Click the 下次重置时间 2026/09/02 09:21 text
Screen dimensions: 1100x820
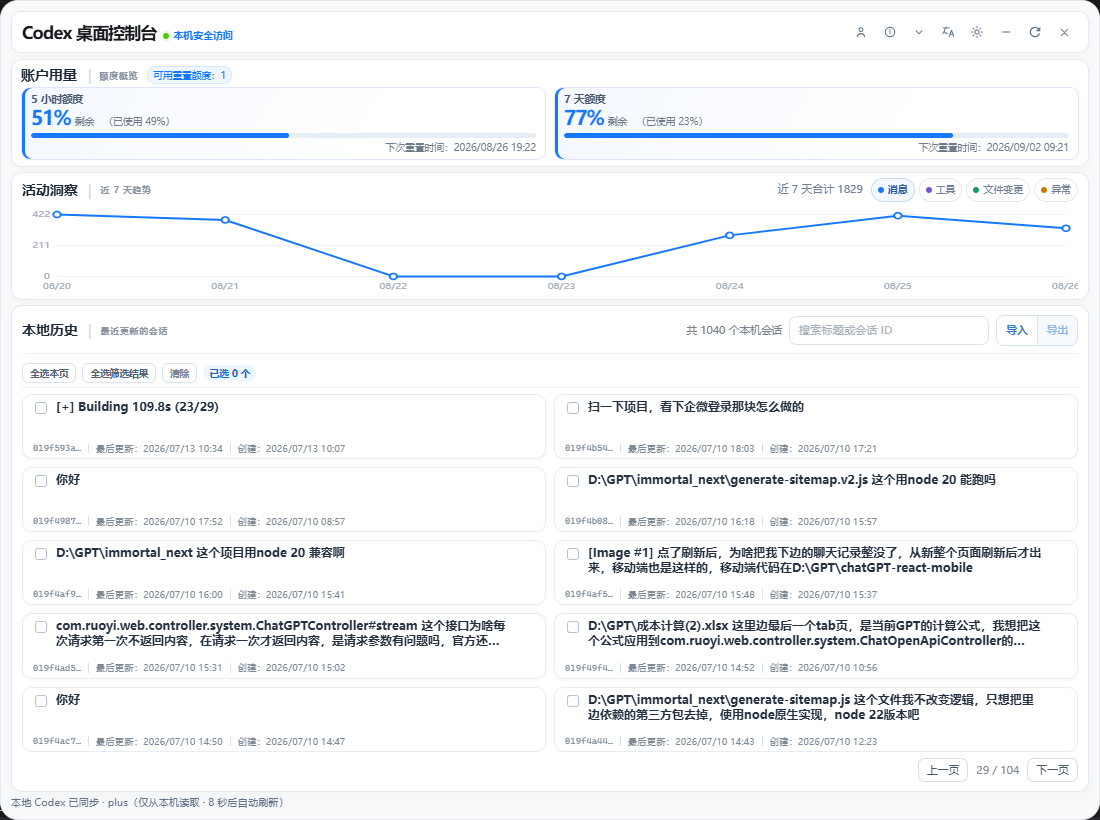tap(993, 147)
